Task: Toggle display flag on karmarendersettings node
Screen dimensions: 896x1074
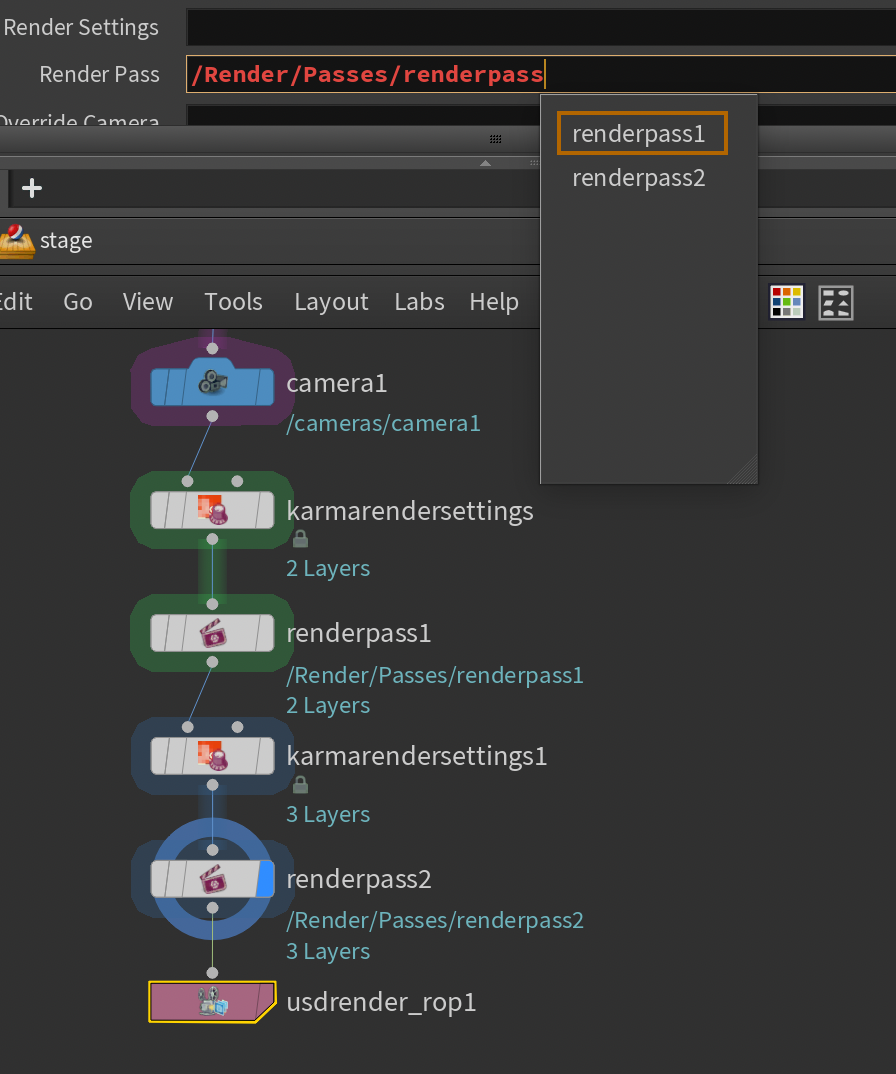Action: 265,510
